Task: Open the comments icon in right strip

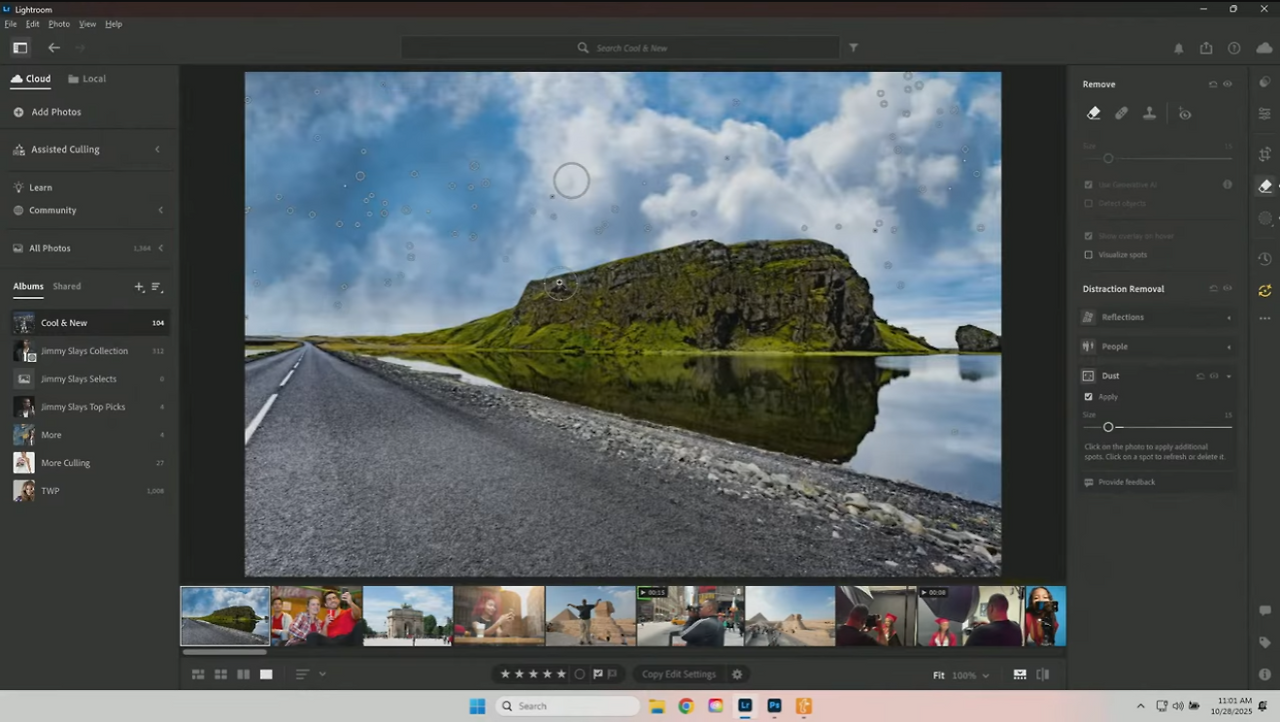Action: pos(1265,611)
